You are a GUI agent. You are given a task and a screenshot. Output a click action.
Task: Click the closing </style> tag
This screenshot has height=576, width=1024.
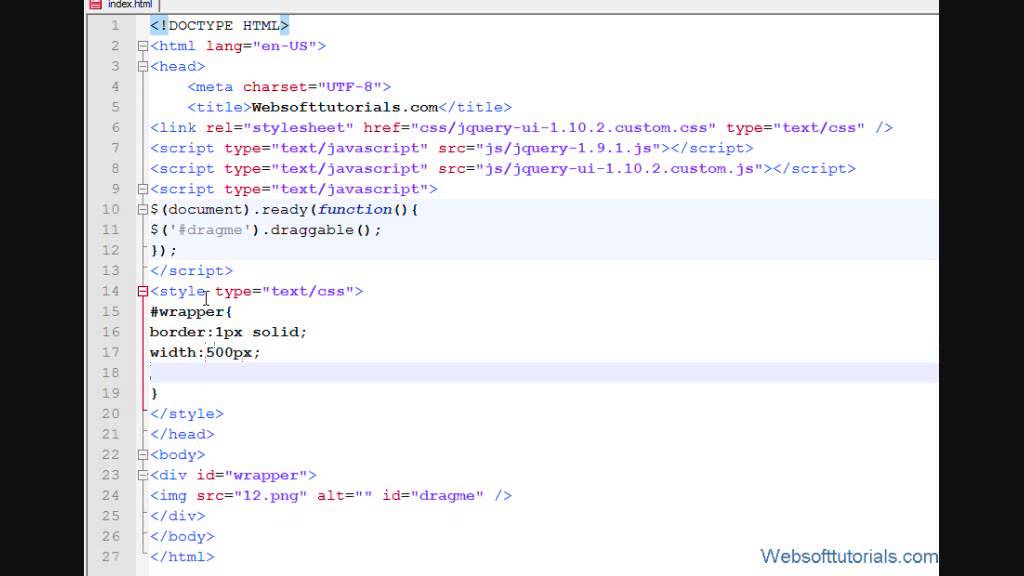tap(187, 414)
